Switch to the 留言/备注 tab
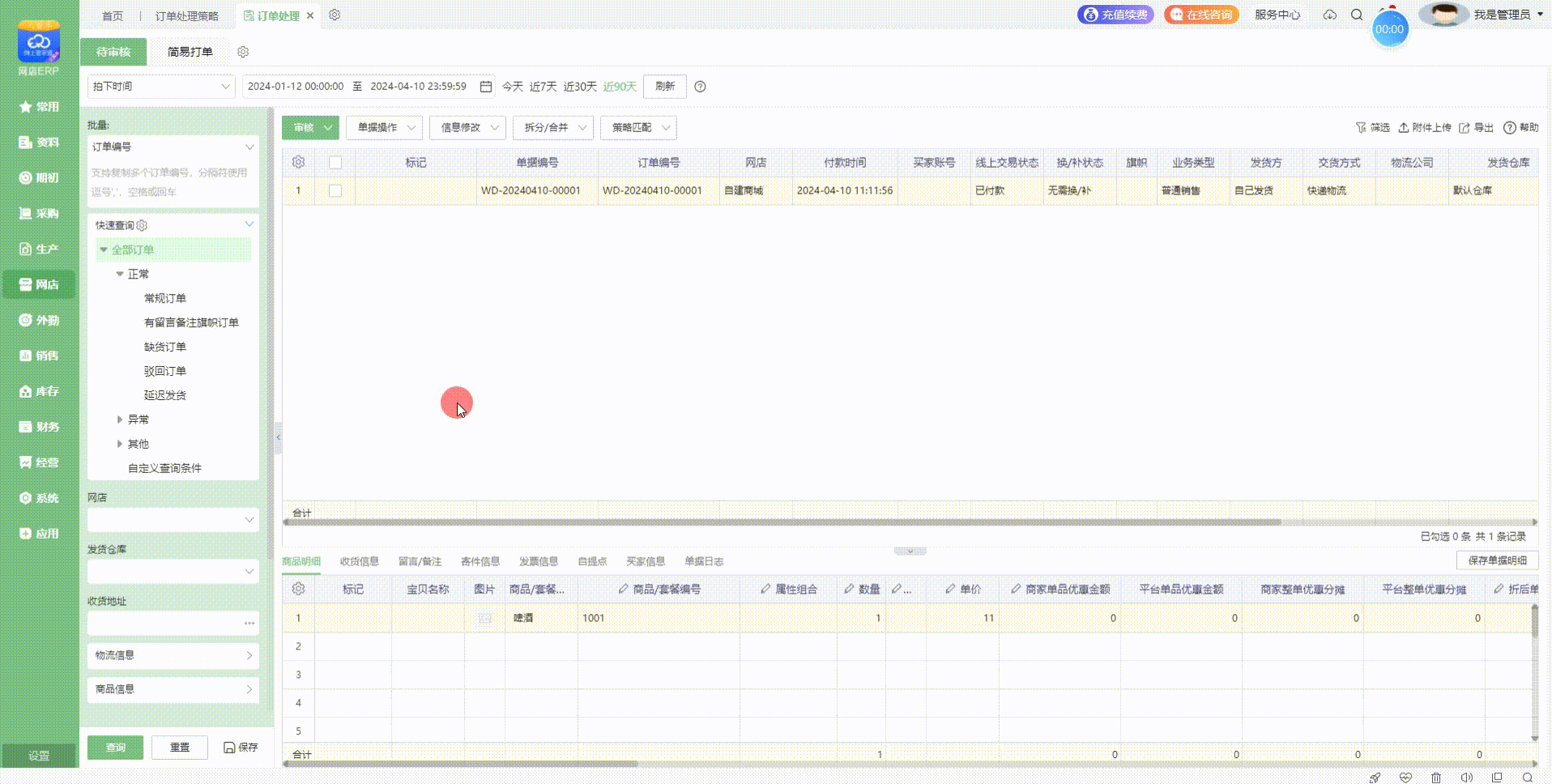1552x784 pixels. (420, 561)
